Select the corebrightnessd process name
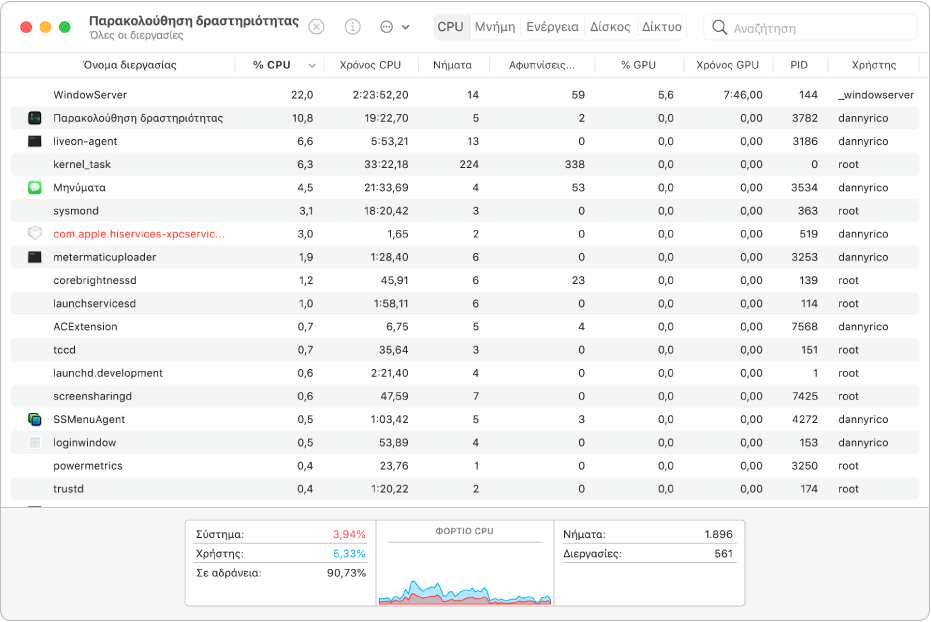 tap(95, 280)
